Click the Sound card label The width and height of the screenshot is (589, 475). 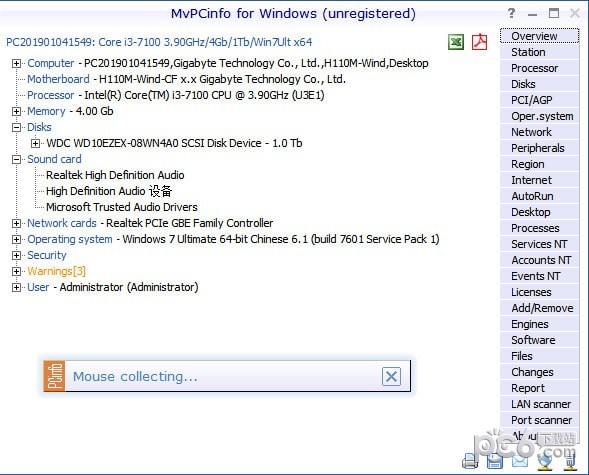coord(54,159)
